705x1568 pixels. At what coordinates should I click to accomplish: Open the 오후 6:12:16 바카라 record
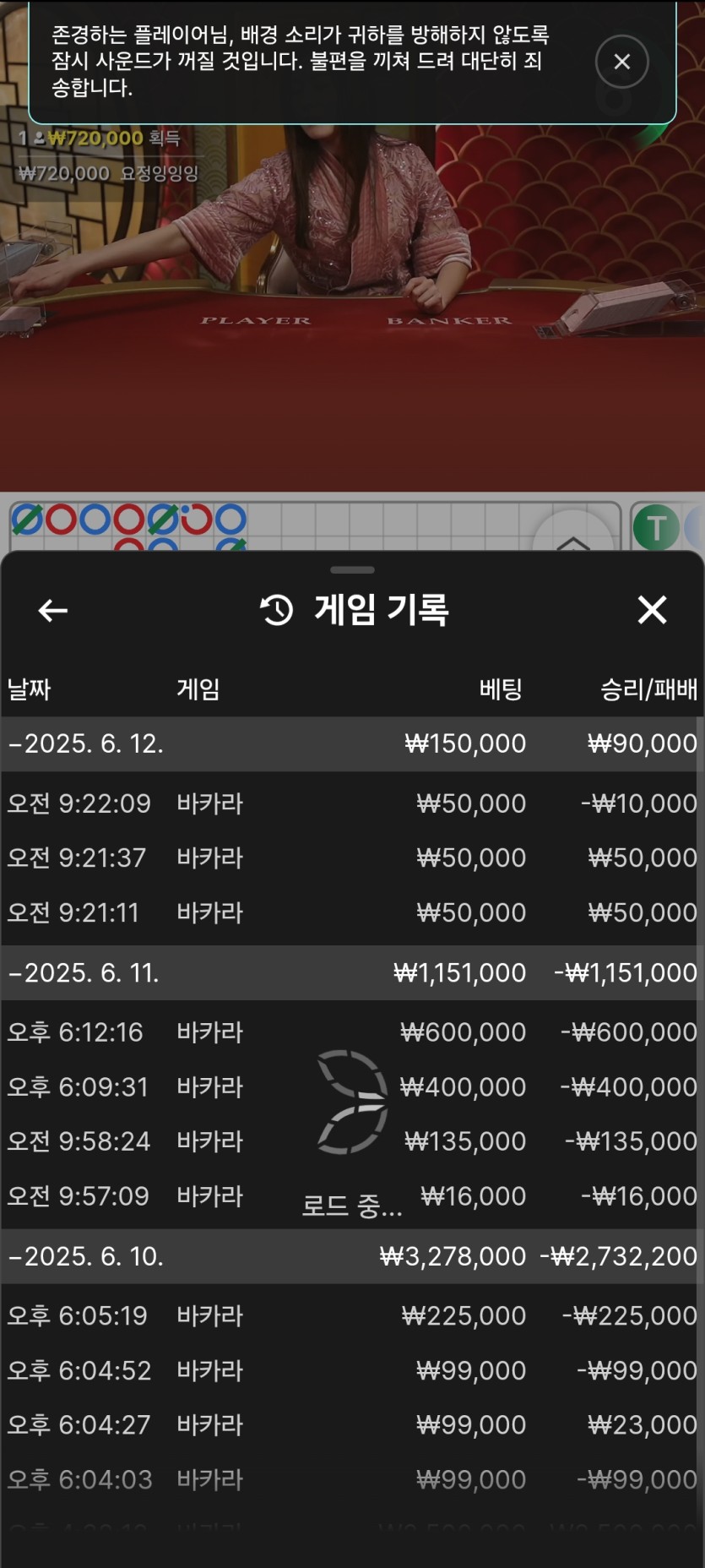(352, 1032)
